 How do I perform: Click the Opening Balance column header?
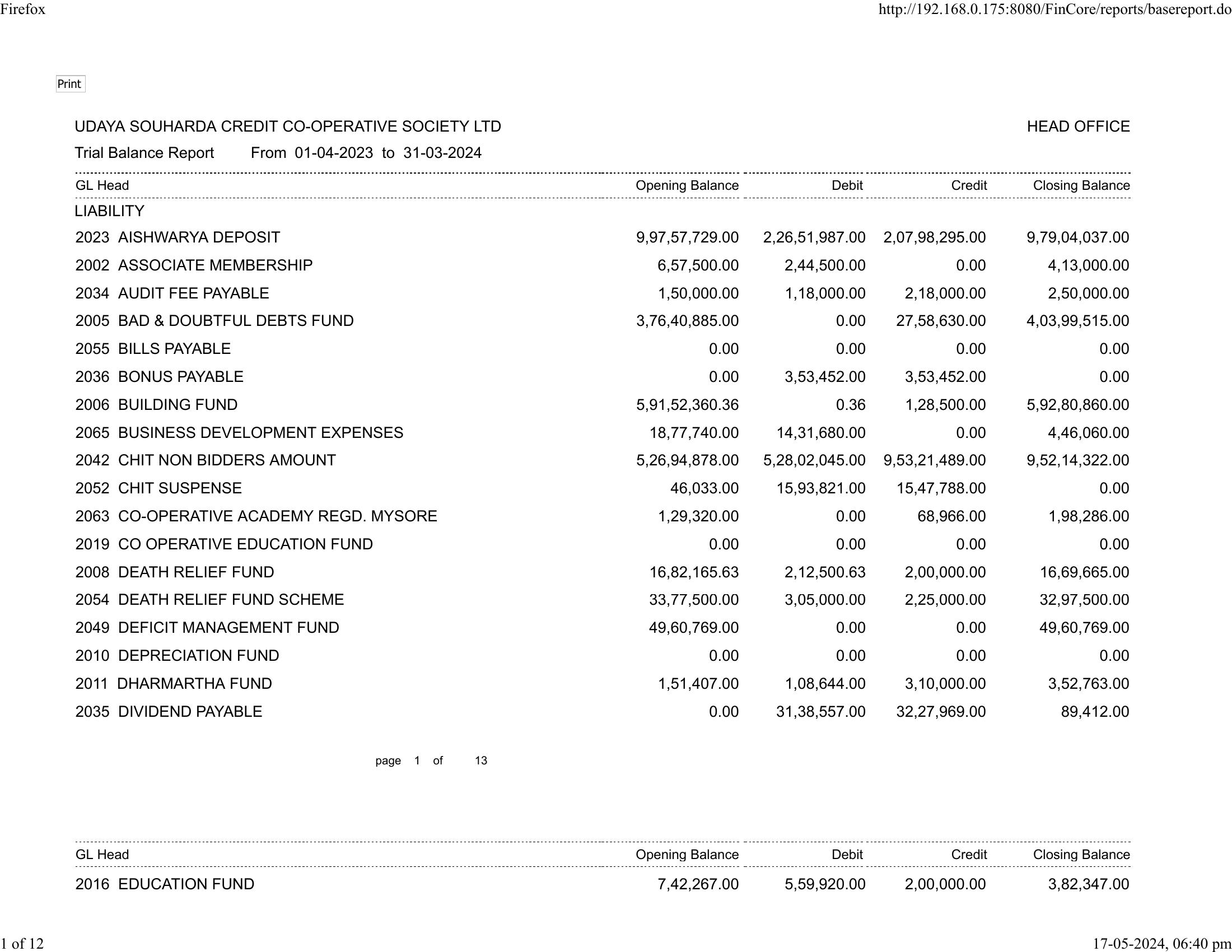click(x=687, y=185)
